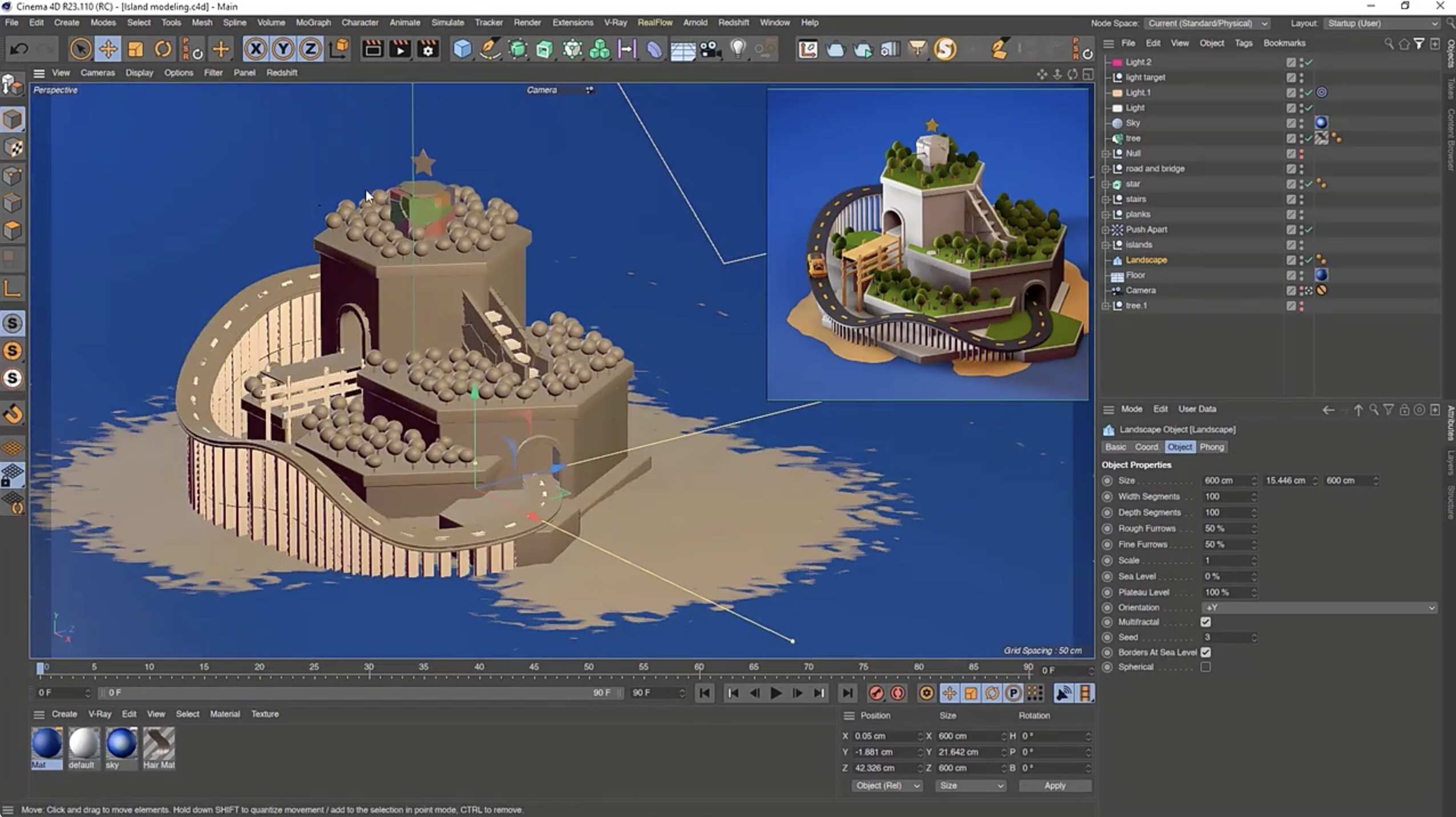Switch to Points mode in the left toolbar
This screenshot has width=1456, height=817.
click(13, 175)
